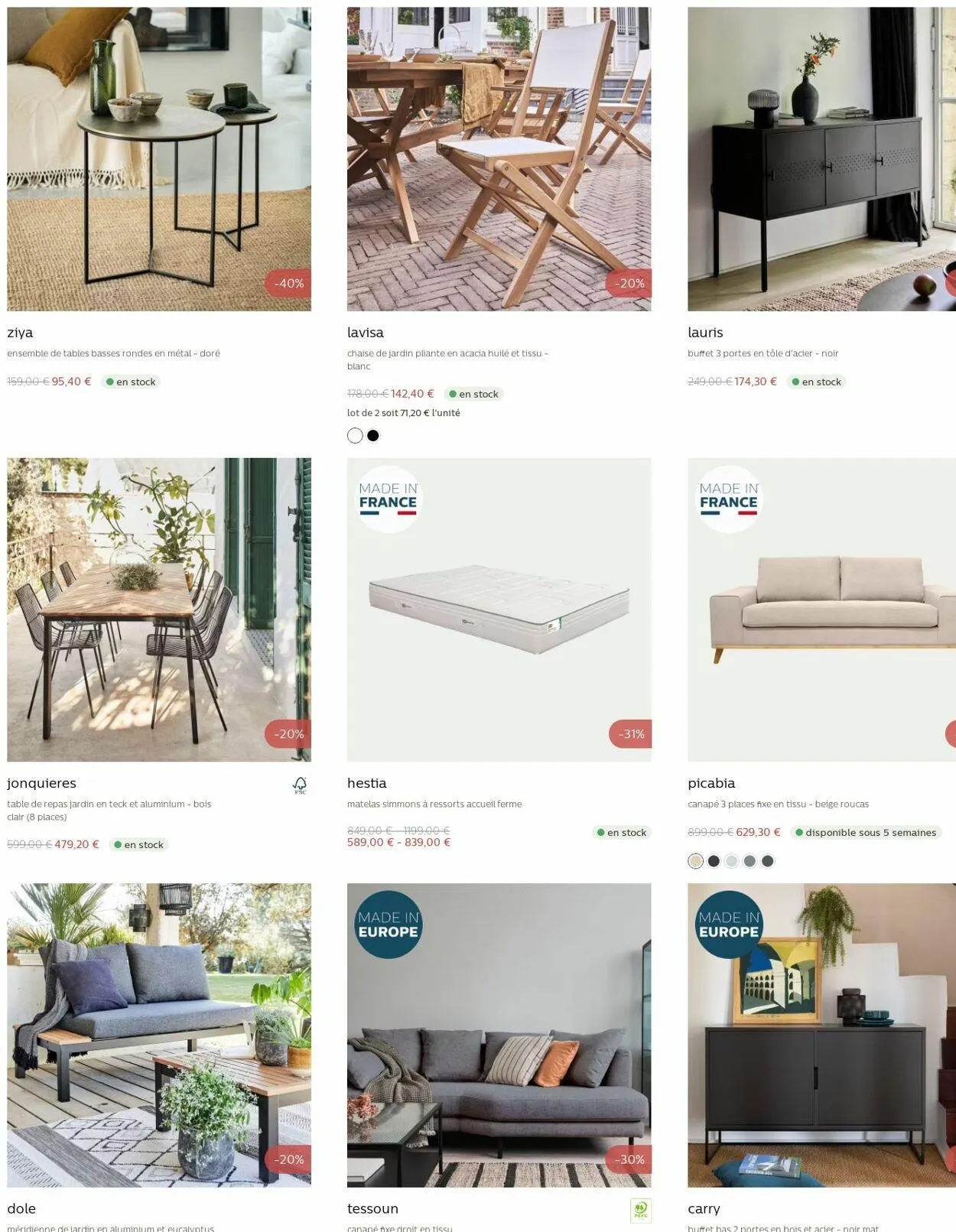Open the ziya product title link
956x1232 pixels.
(20, 333)
